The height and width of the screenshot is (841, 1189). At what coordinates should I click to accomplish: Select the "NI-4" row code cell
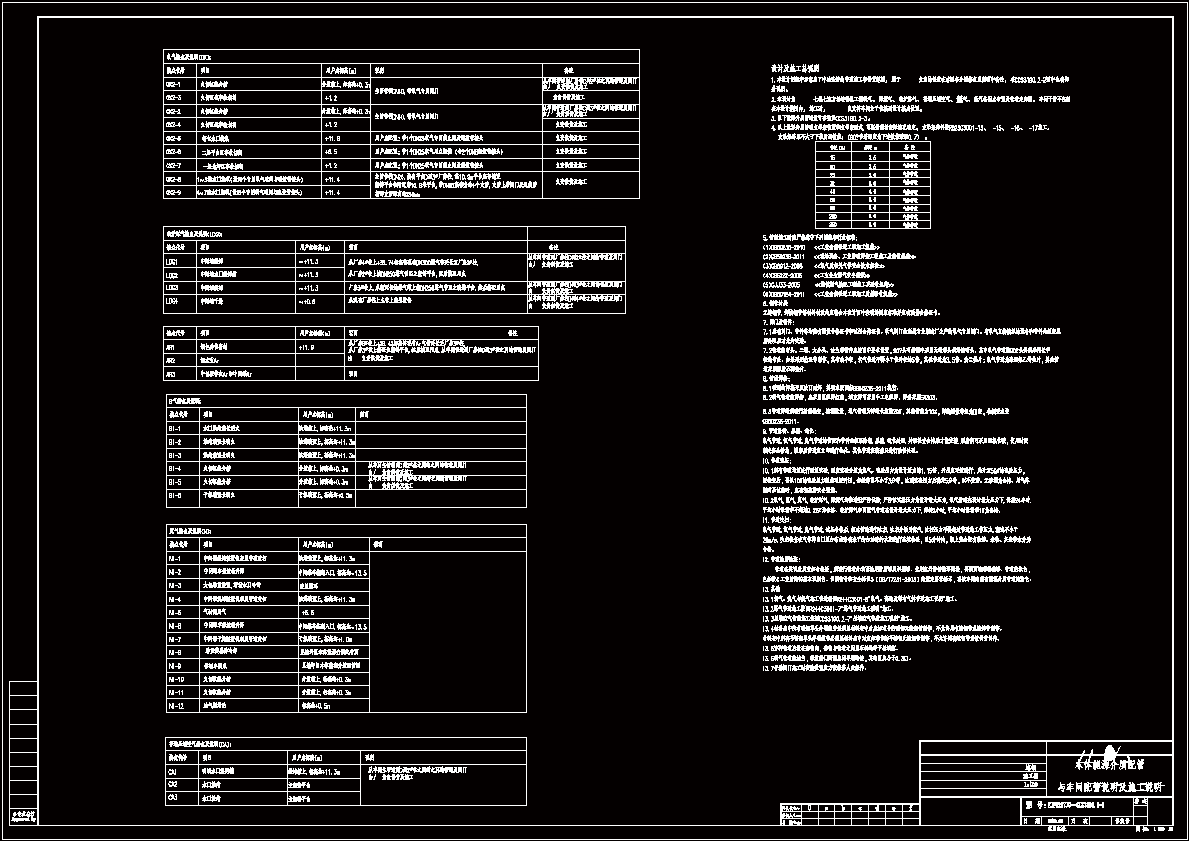(183, 599)
